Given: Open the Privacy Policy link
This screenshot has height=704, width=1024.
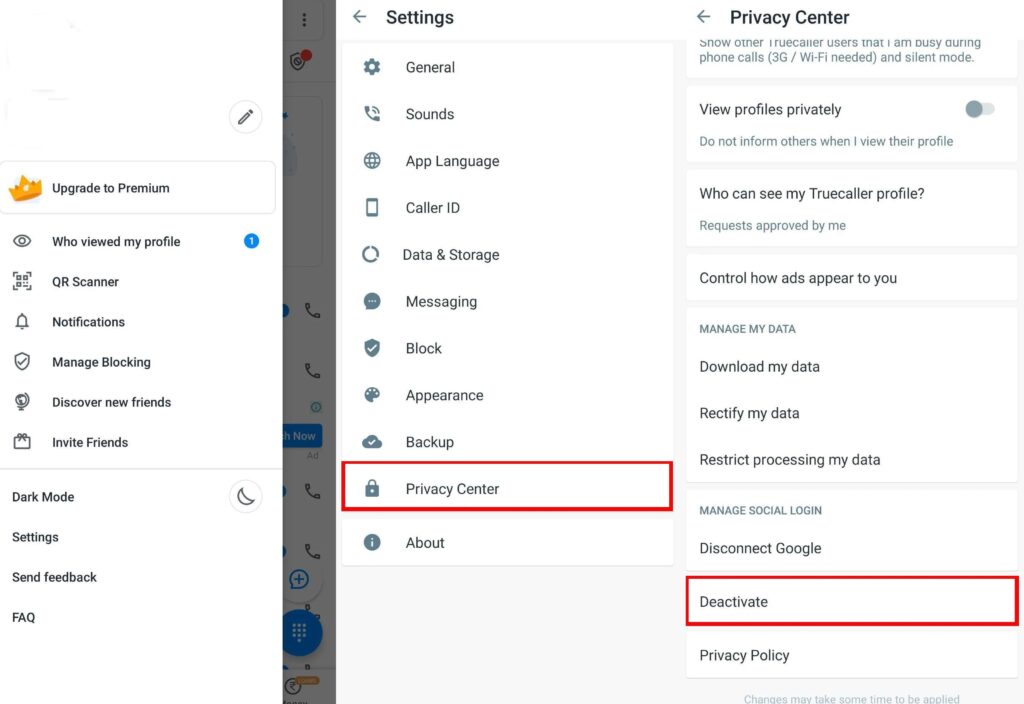Looking at the screenshot, I should pyautogui.click(x=852, y=655).
